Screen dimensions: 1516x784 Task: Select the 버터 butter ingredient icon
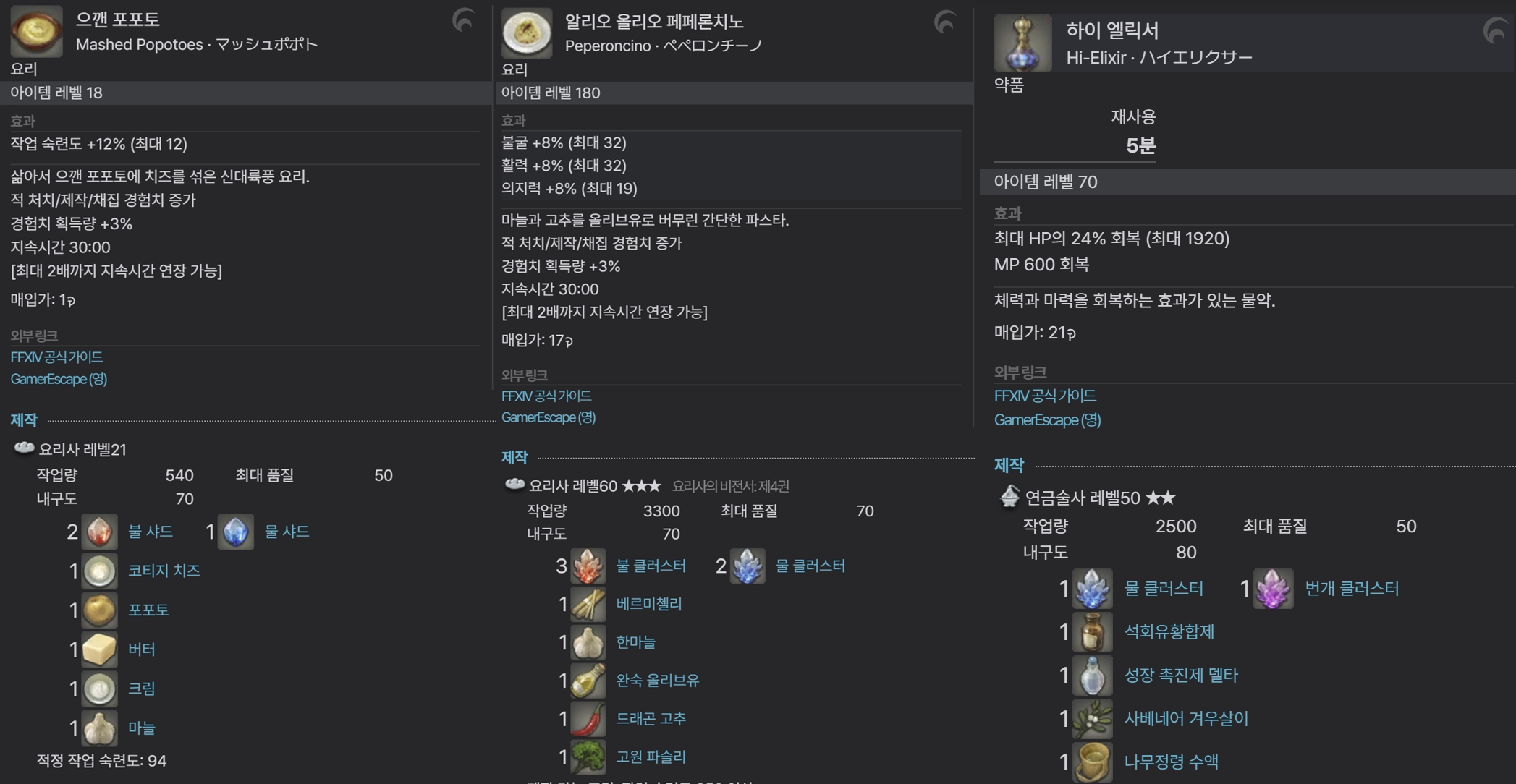pyautogui.click(x=99, y=649)
